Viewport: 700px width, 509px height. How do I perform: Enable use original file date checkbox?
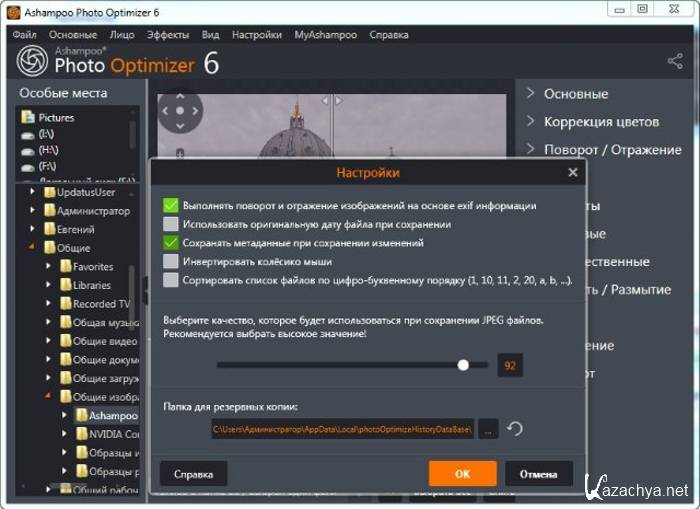(x=171, y=224)
